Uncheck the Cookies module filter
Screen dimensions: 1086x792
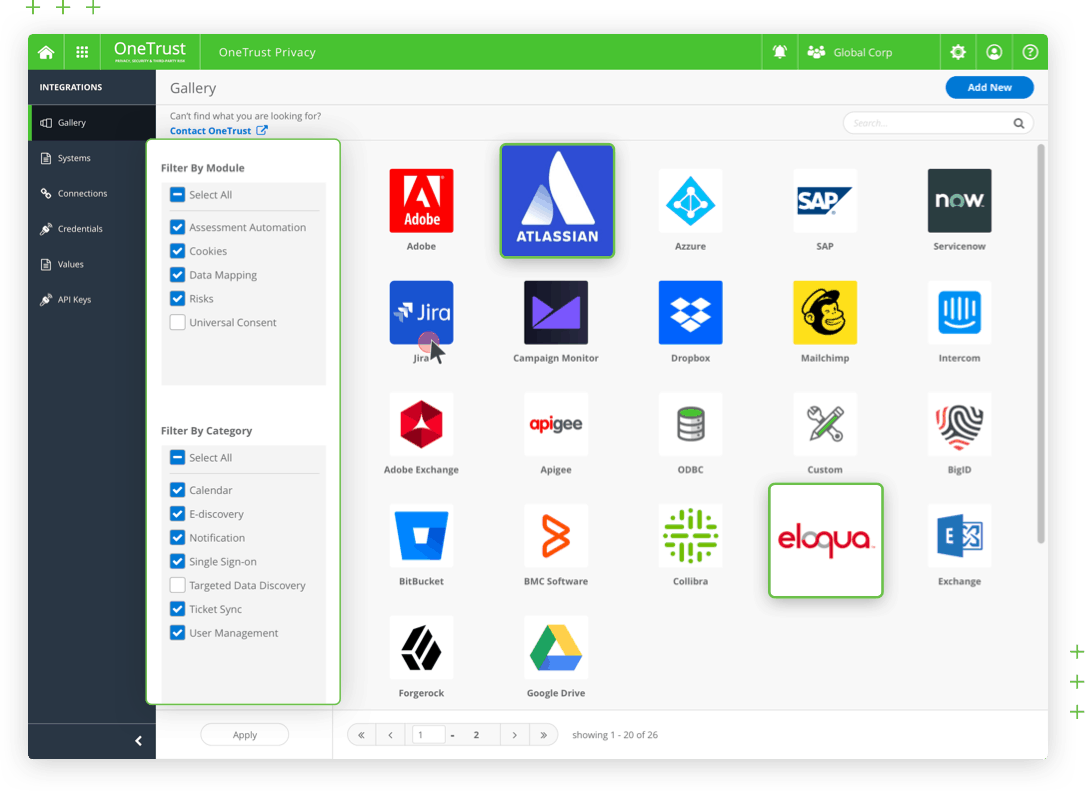(177, 251)
